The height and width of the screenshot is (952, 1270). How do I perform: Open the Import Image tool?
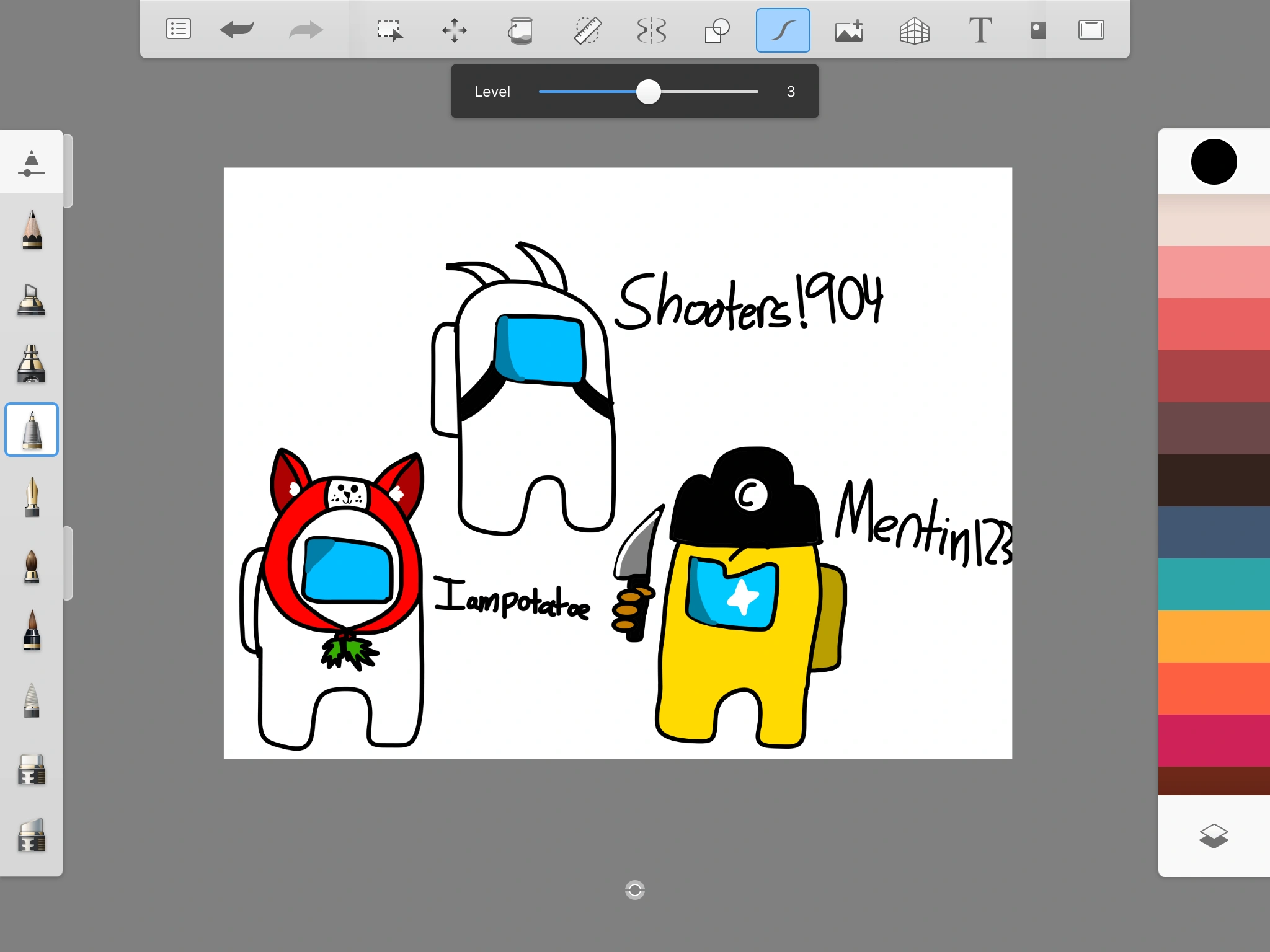[x=849, y=30]
